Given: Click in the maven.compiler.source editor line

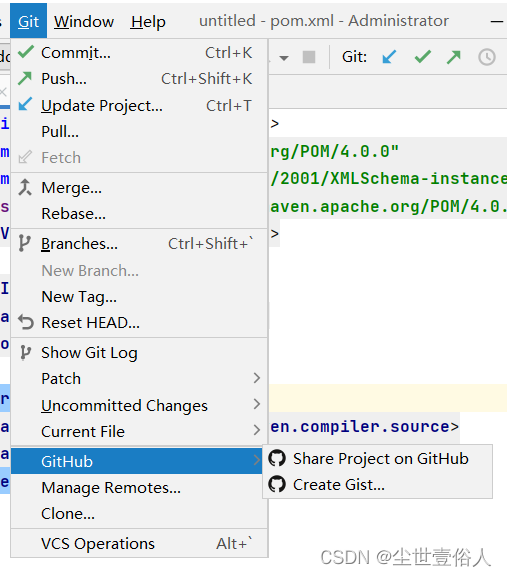Looking at the screenshot, I should coord(364,426).
